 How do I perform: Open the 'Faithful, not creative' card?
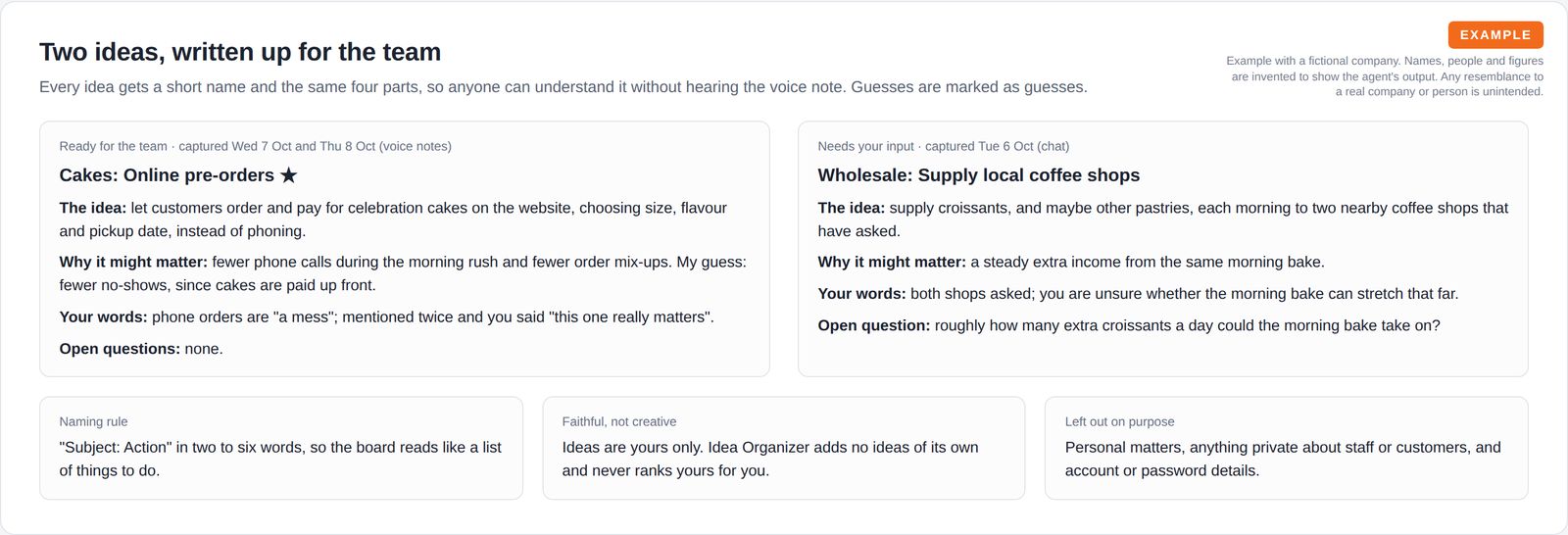pyautogui.click(x=784, y=448)
